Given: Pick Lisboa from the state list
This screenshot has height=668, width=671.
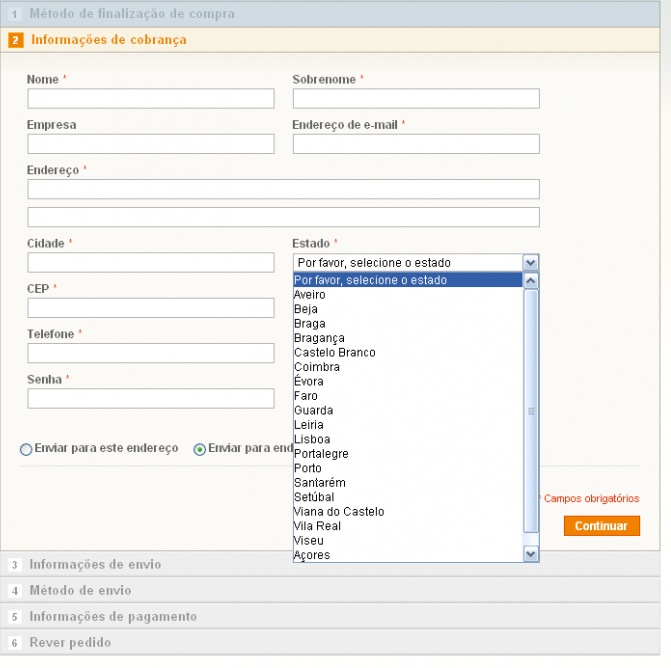Looking at the screenshot, I should pyautogui.click(x=312, y=439).
